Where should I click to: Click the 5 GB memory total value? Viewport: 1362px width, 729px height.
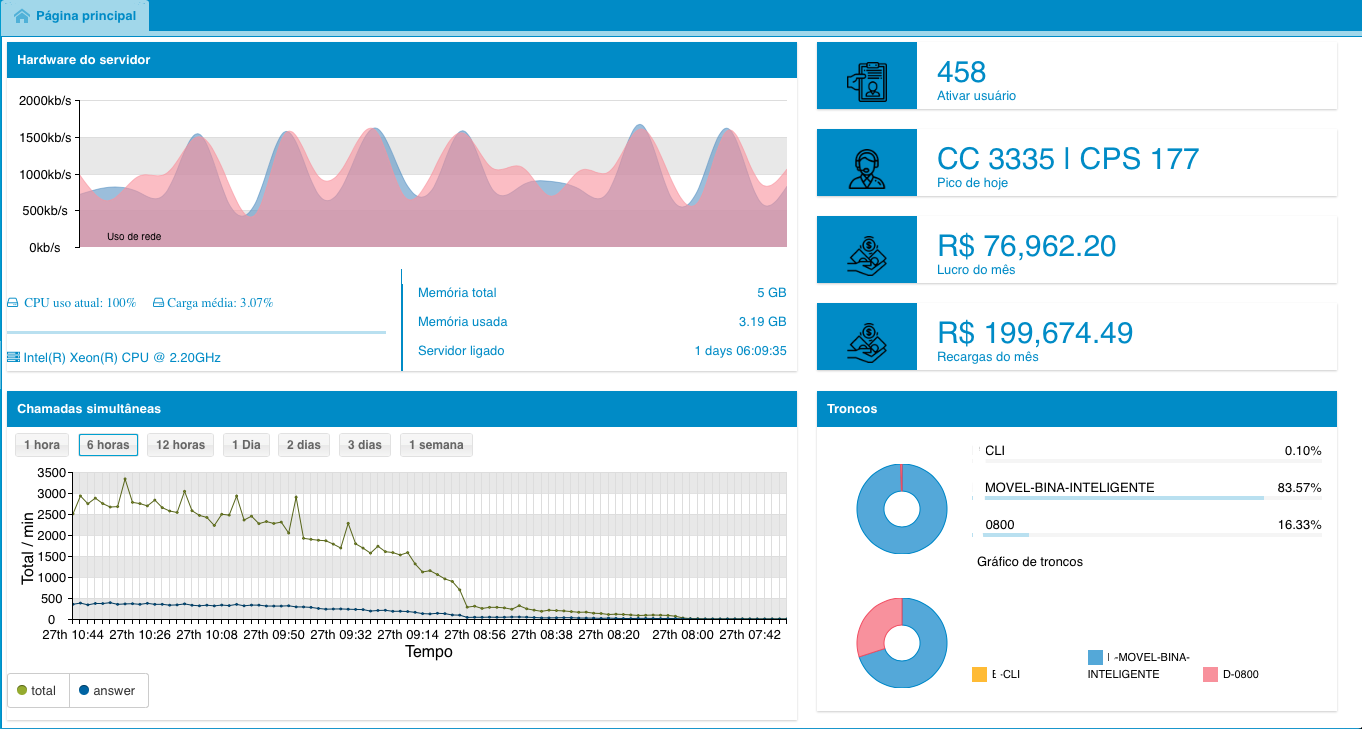(x=771, y=293)
